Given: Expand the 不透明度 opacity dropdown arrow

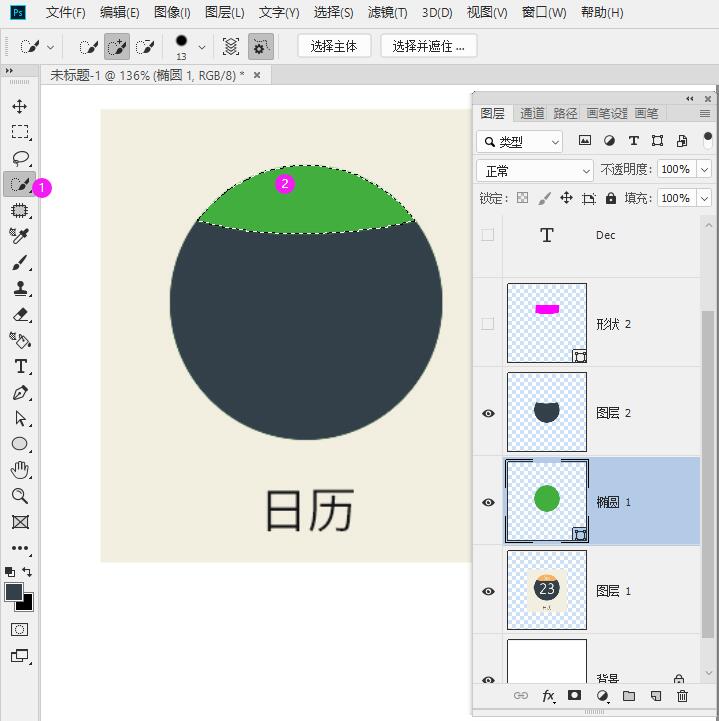Looking at the screenshot, I should click(x=704, y=171).
